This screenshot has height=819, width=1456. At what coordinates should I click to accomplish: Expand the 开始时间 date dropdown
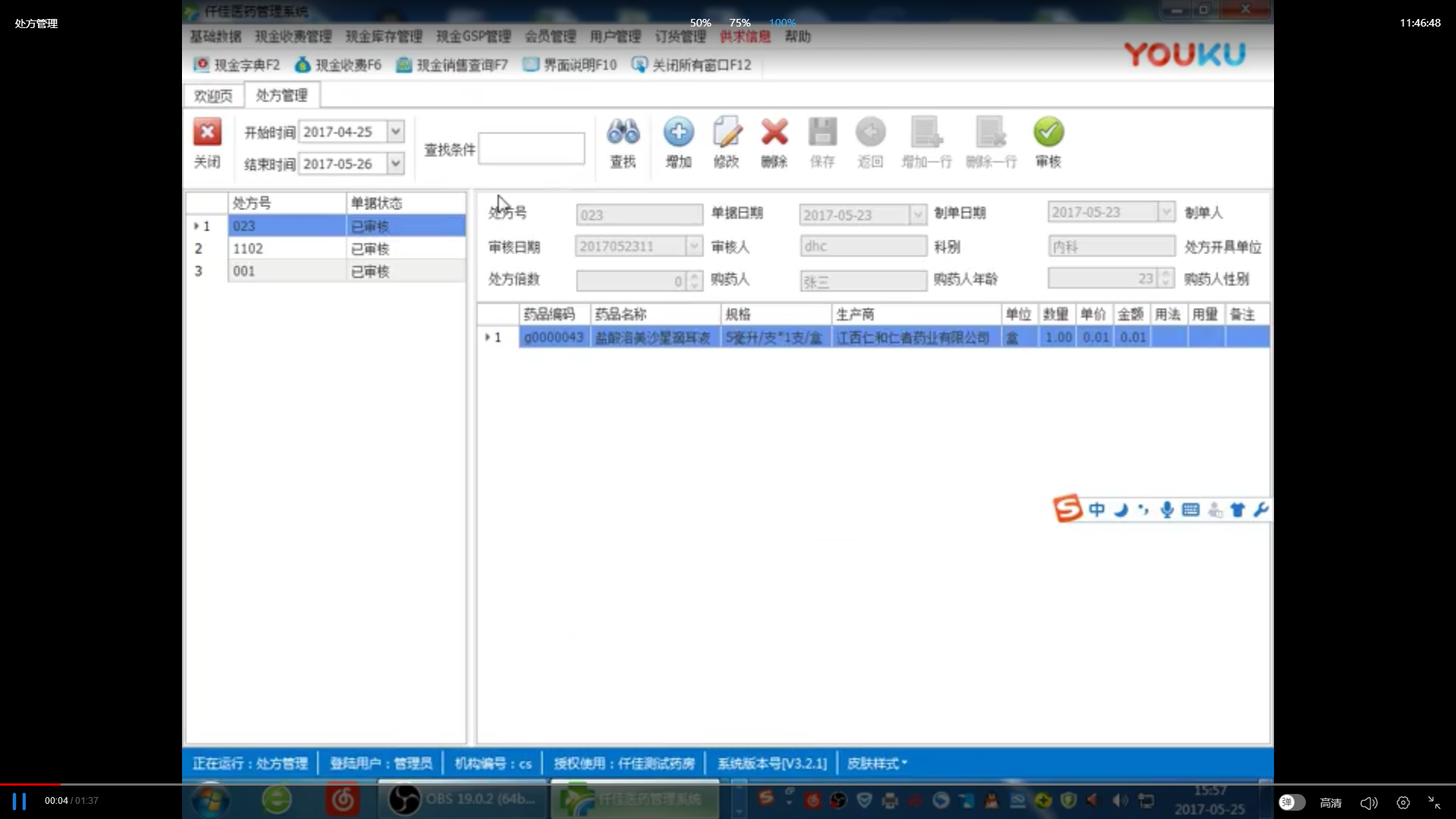396,131
